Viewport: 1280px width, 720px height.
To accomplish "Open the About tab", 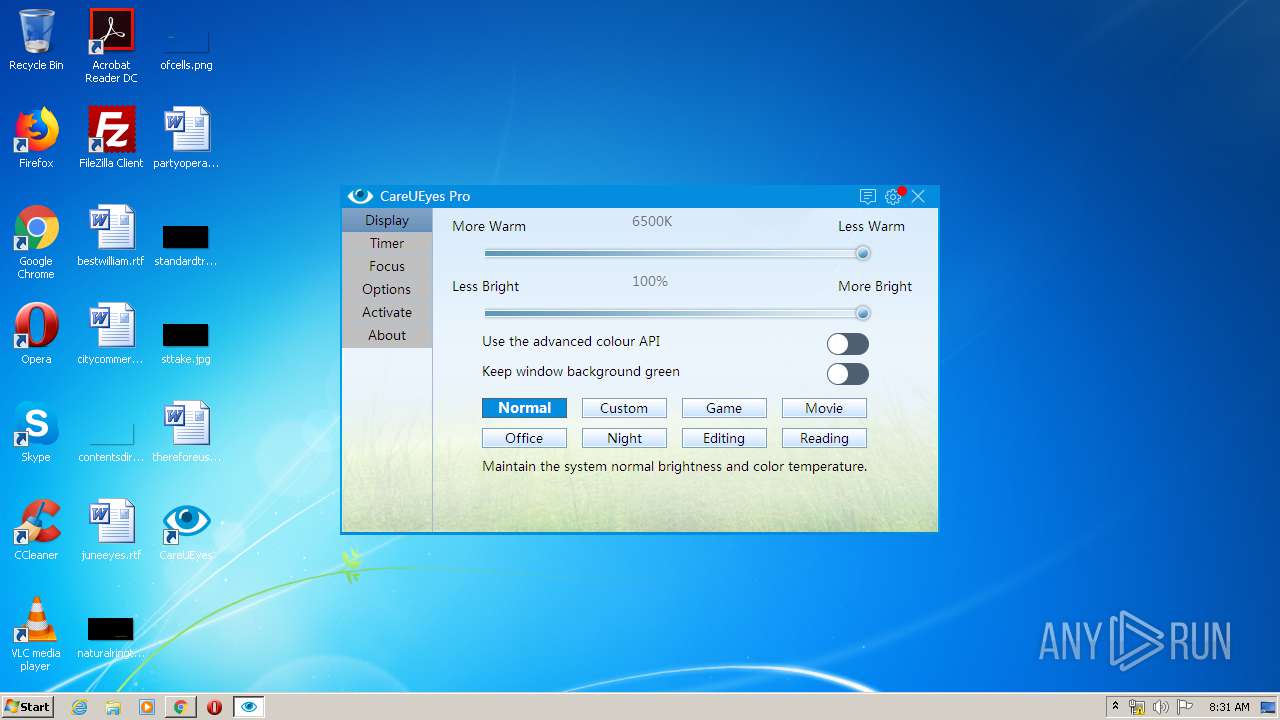I will coord(387,335).
